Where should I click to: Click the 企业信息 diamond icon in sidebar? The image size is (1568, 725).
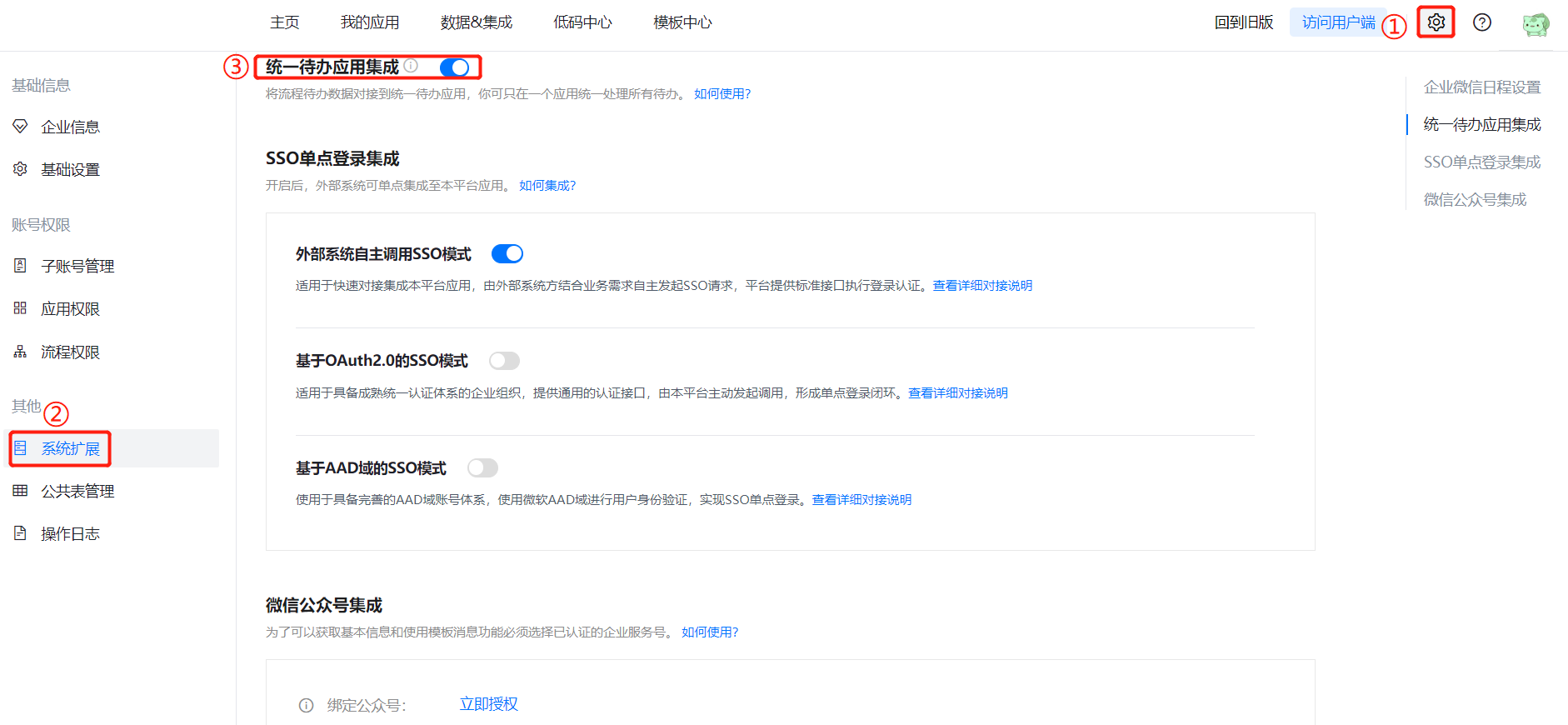21,127
